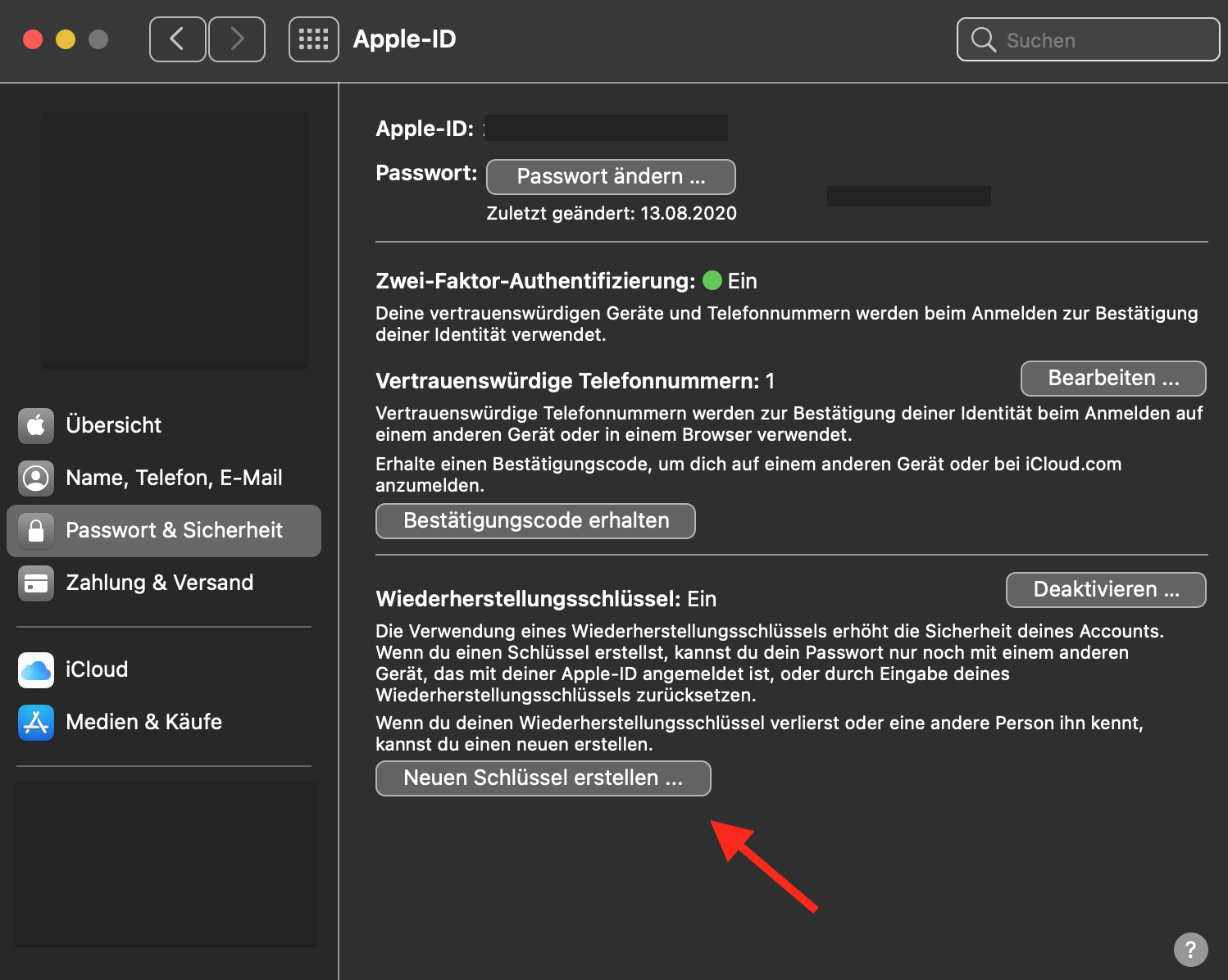1228x980 pixels.
Task: Show all preferences via grid icon
Action: [313, 39]
